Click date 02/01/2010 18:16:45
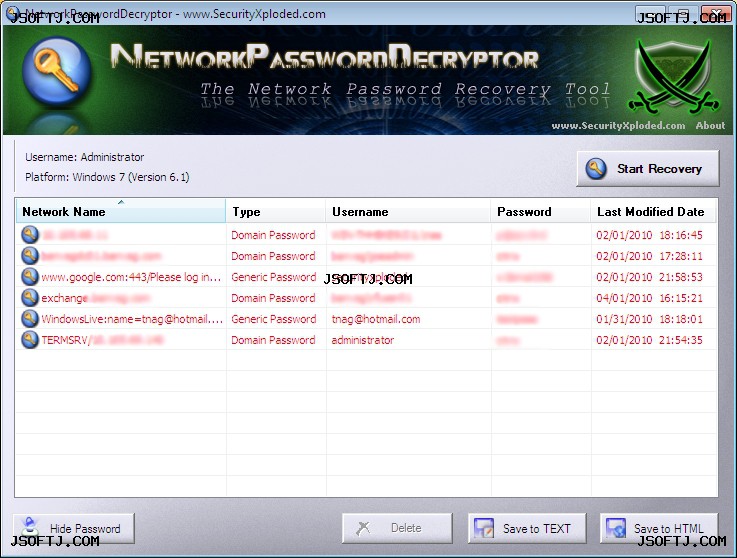This screenshot has height=558, width=737. pos(650,235)
